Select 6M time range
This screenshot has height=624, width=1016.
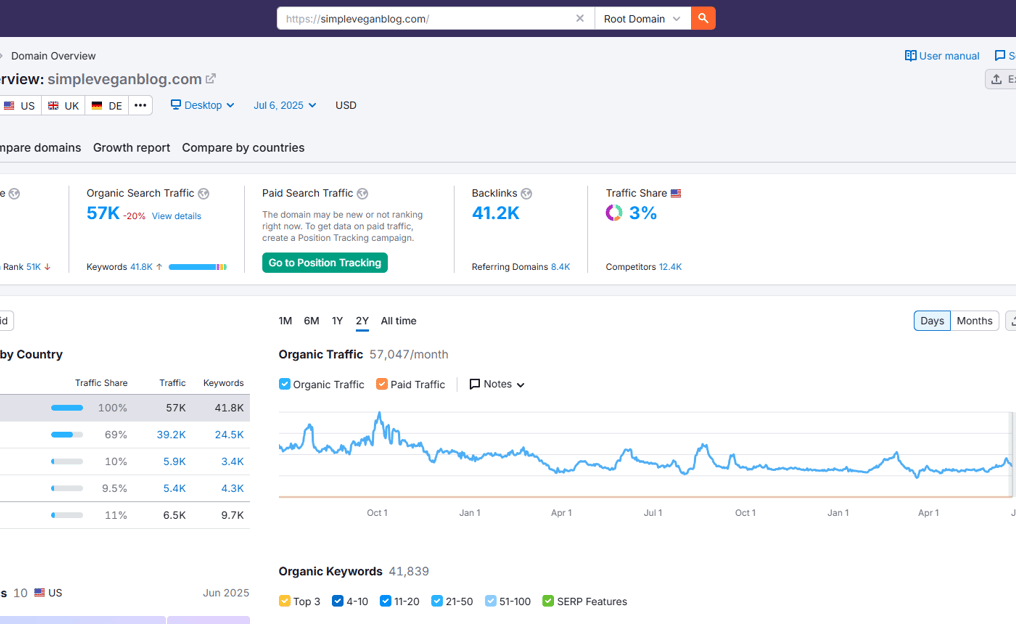coord(312,321)
